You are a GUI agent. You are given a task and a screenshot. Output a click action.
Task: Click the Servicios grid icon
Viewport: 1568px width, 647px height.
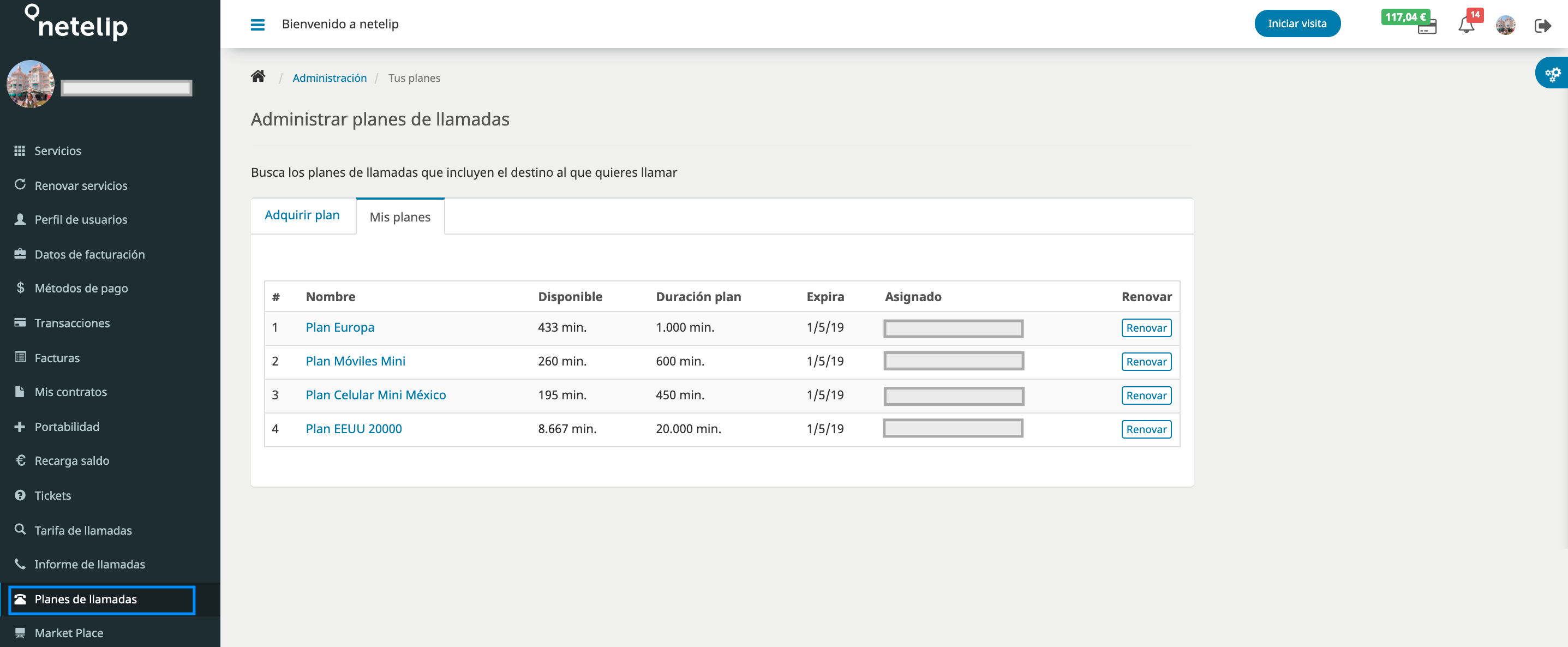[20, 151]
